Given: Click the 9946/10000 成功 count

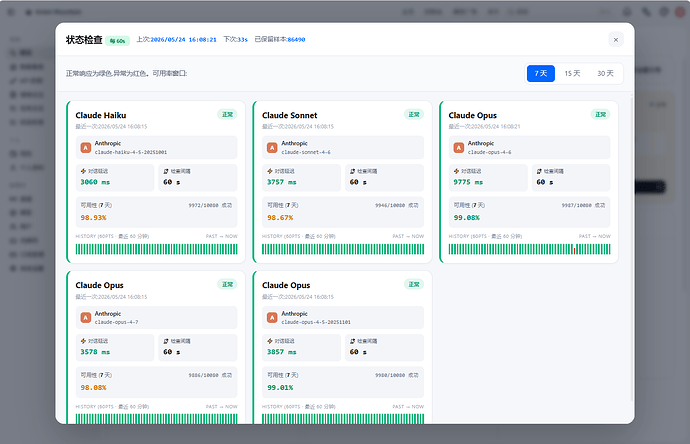Looking at the screenshot, I should (x=397, y=205).
